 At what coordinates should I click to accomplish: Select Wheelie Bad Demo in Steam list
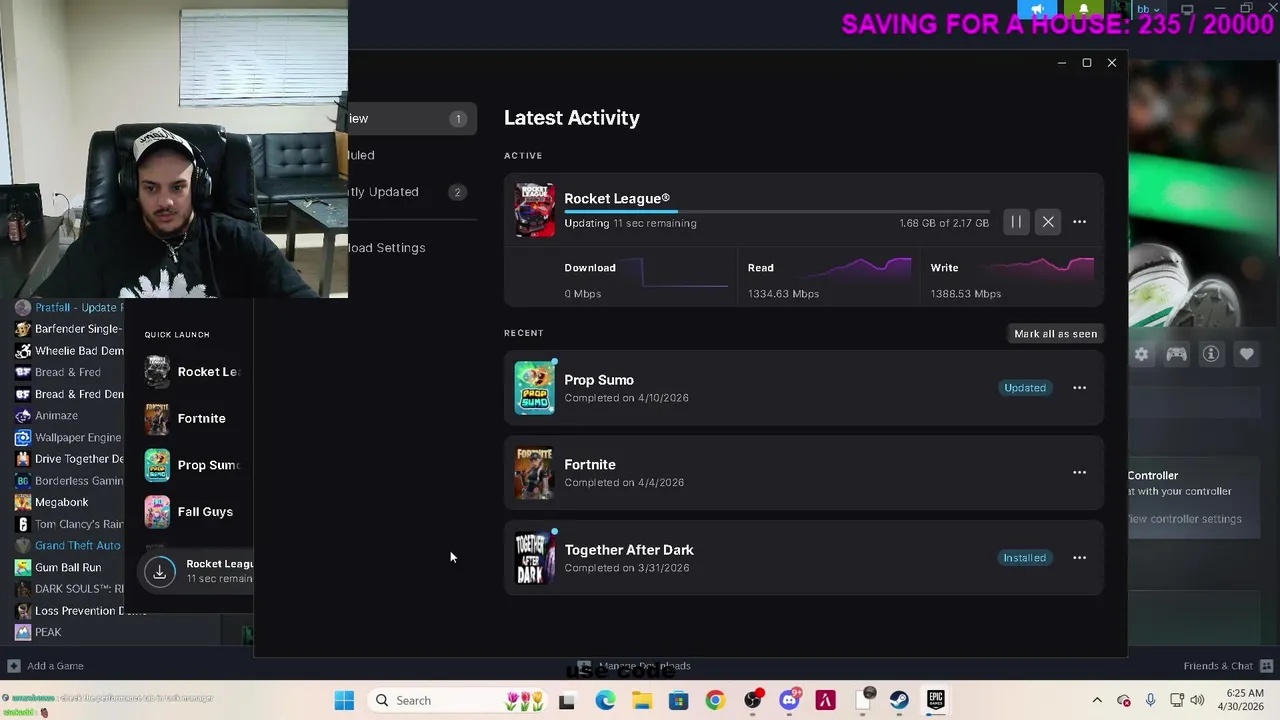coord(68,351)
